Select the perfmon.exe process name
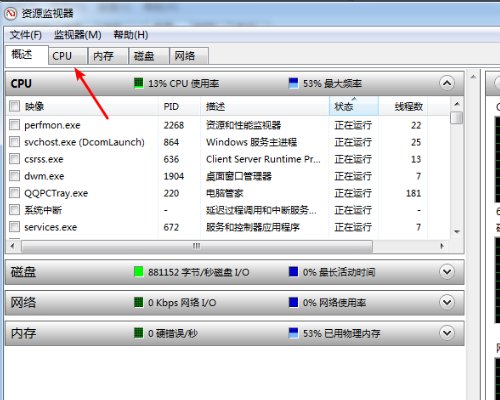 pyautogui.click(x=52, y=125)
